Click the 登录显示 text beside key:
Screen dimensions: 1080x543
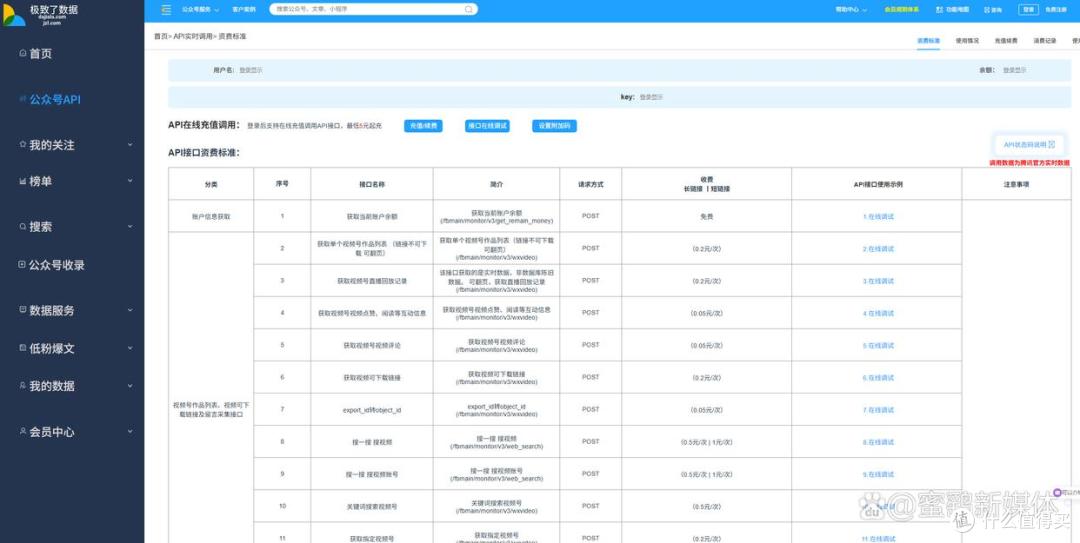[x=652, y=97]
